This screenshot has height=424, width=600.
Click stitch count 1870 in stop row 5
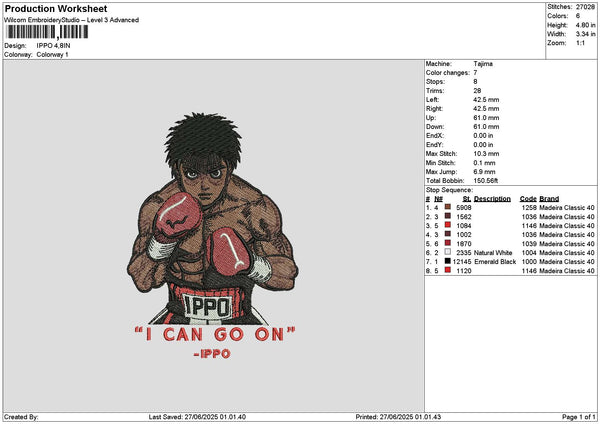pyautogui.click(x=464, y=243)
